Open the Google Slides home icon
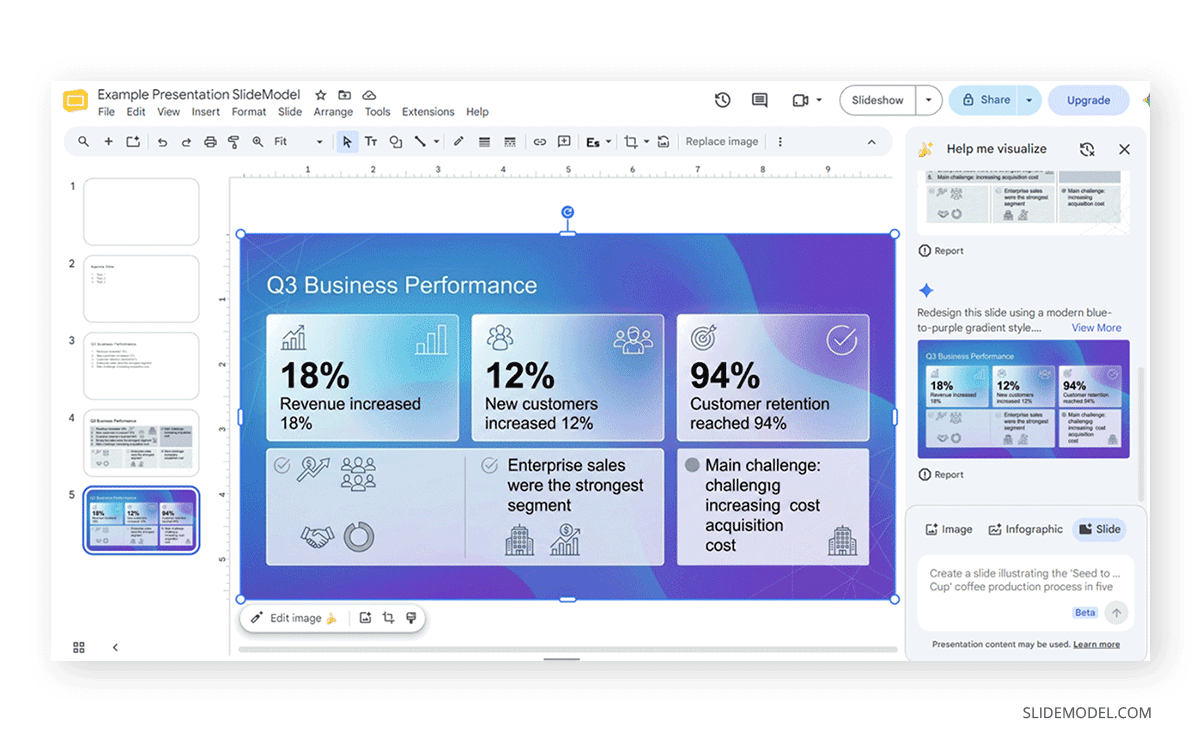This screenshot has width=1200, height=743. (x=75, y=101)
